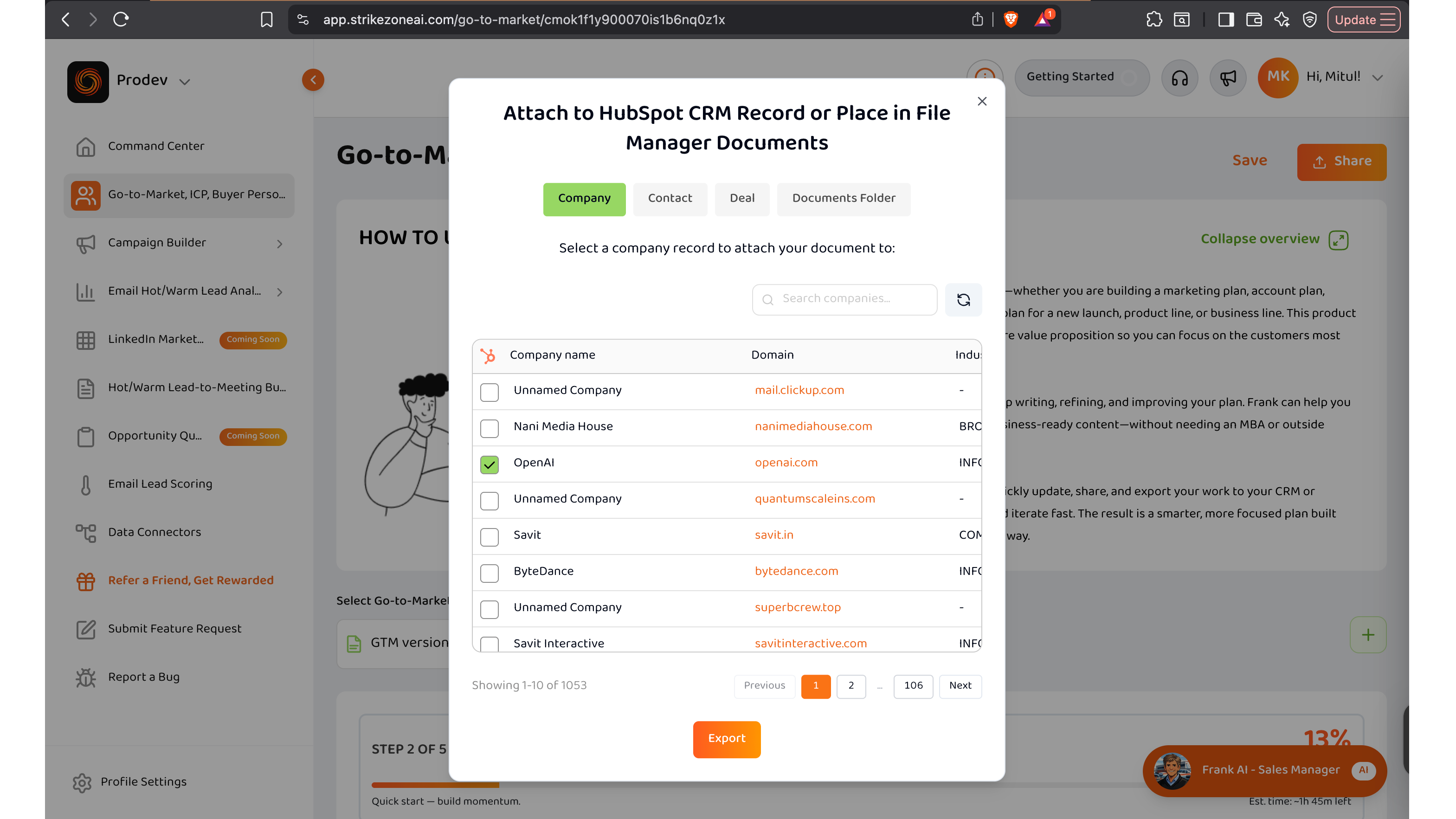Open the Brave Shields lion icon
The image size is (1456, 819).
pos(1011,20)
